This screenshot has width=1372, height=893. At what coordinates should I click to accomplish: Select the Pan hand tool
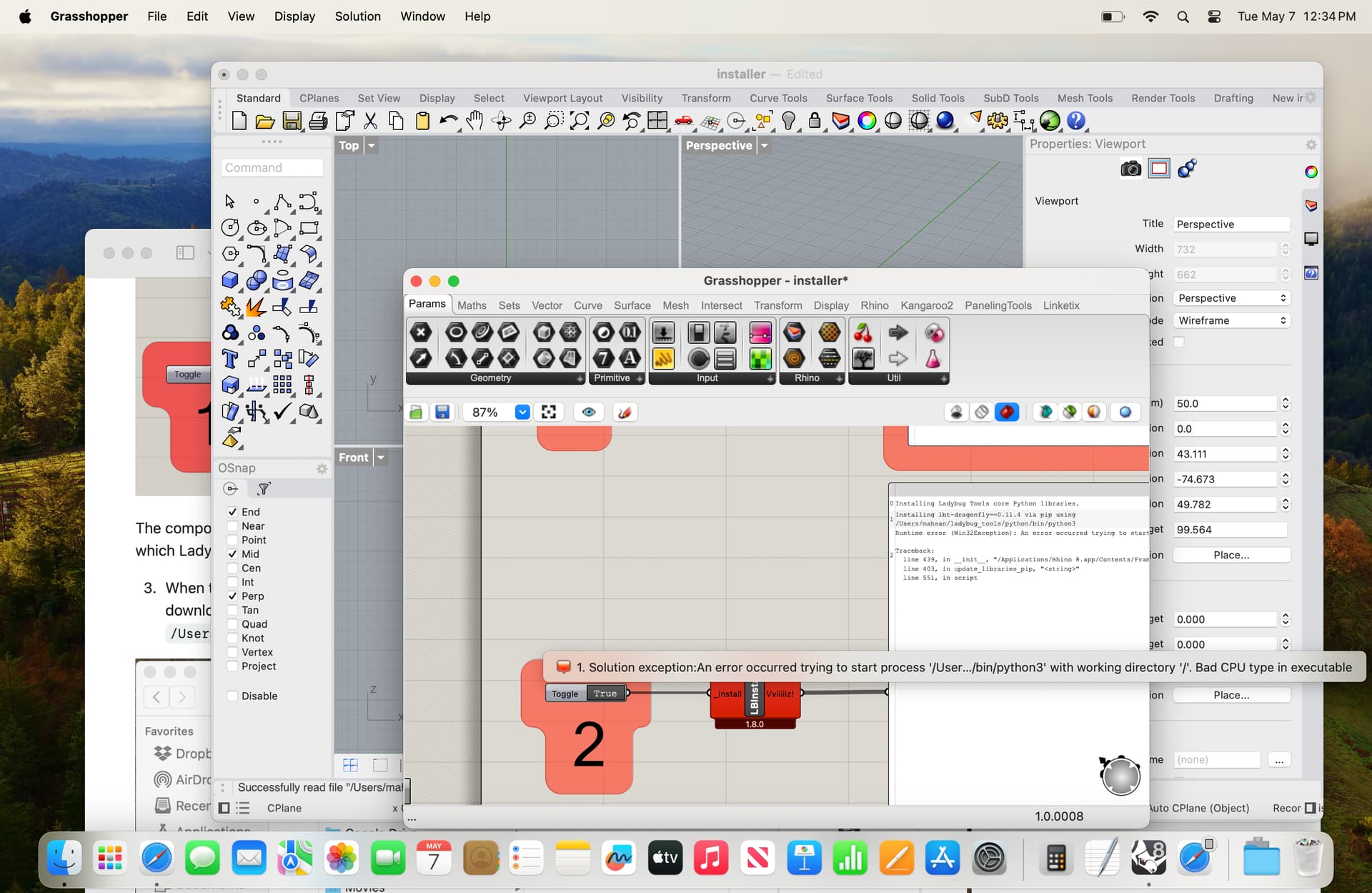pyautogui.click(x=474, y=121)
